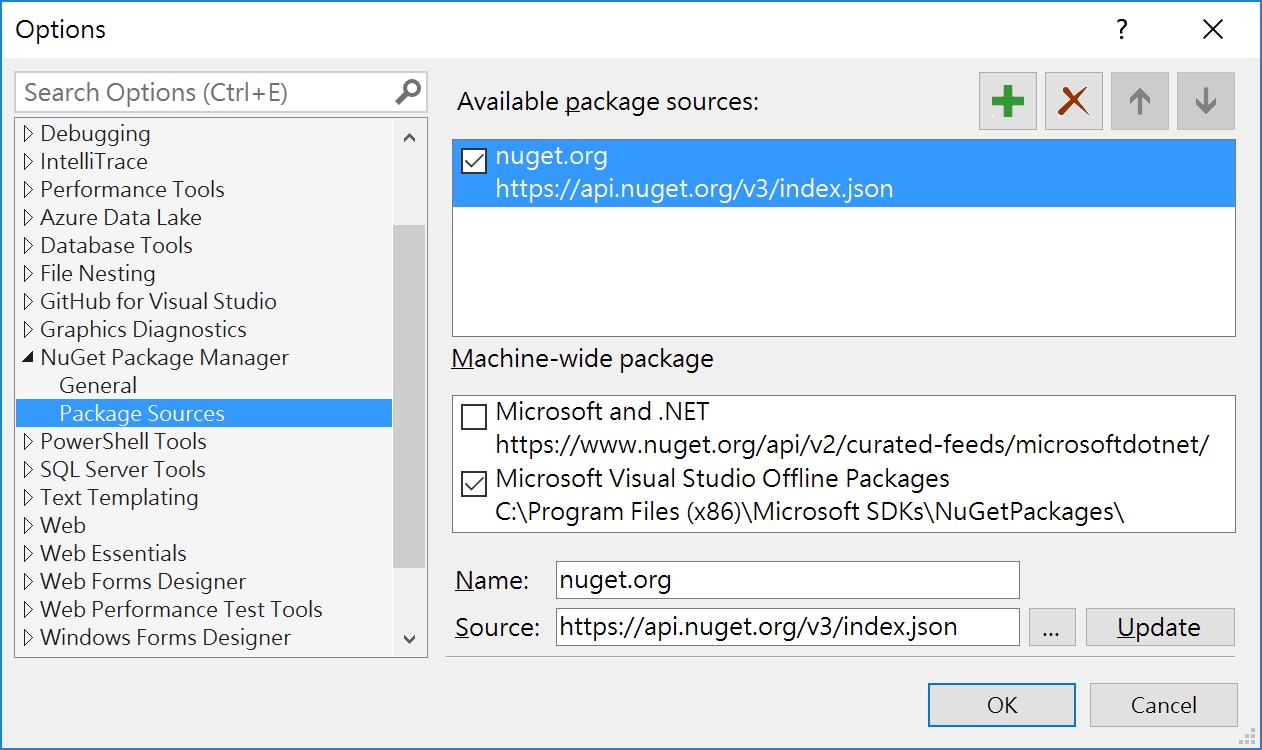Expand the PowerShell Tools node
The image size is (1262, 750).
tap(28, 442)
